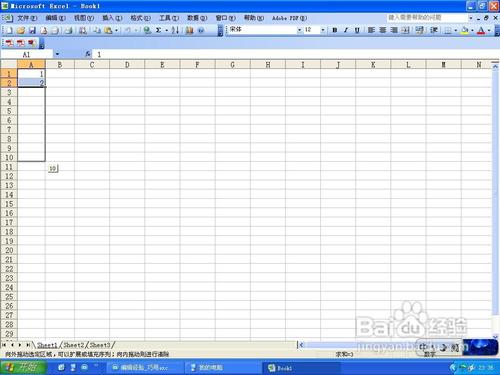The width and height of the screenshot is (500, 375).
Task: Open the 编辑 (Edit) menu
Action: coord(55,18)
